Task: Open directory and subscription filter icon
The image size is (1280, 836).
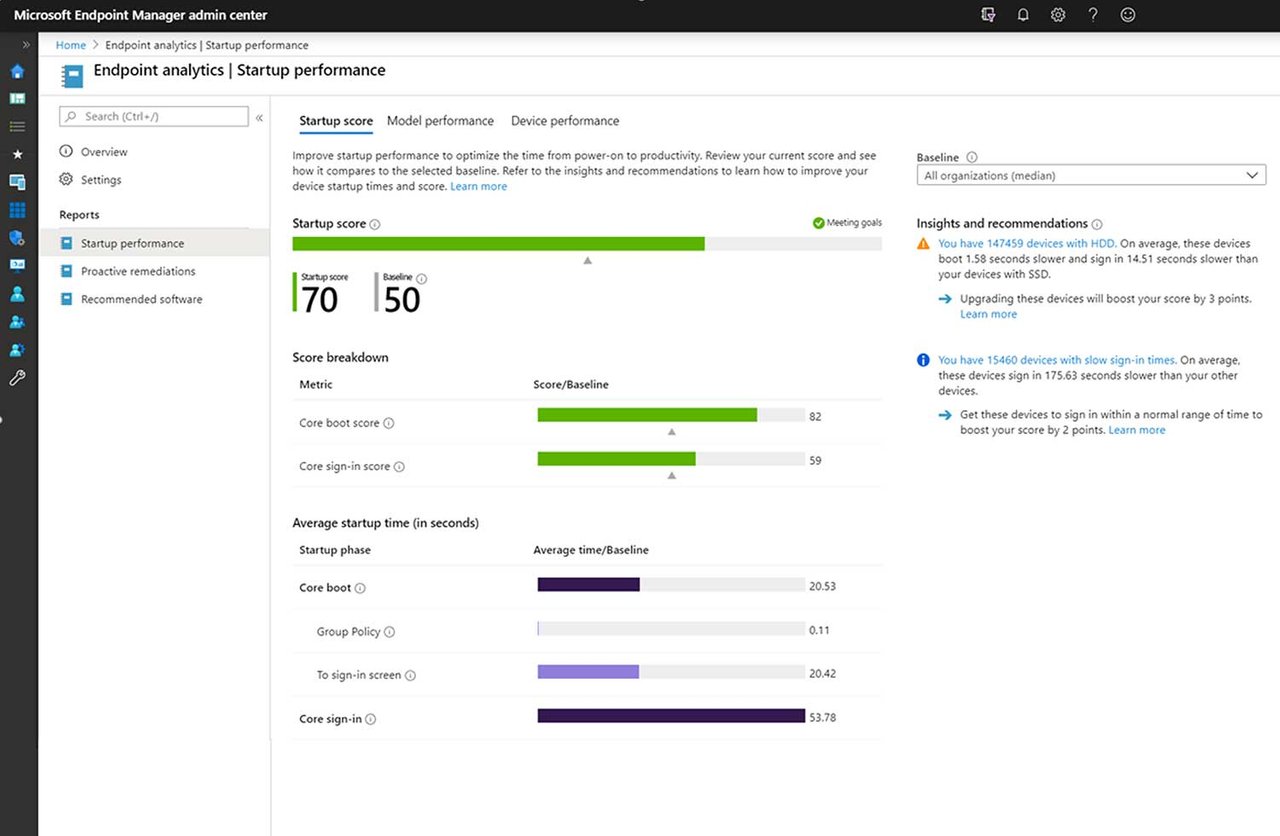Action: 988,15
